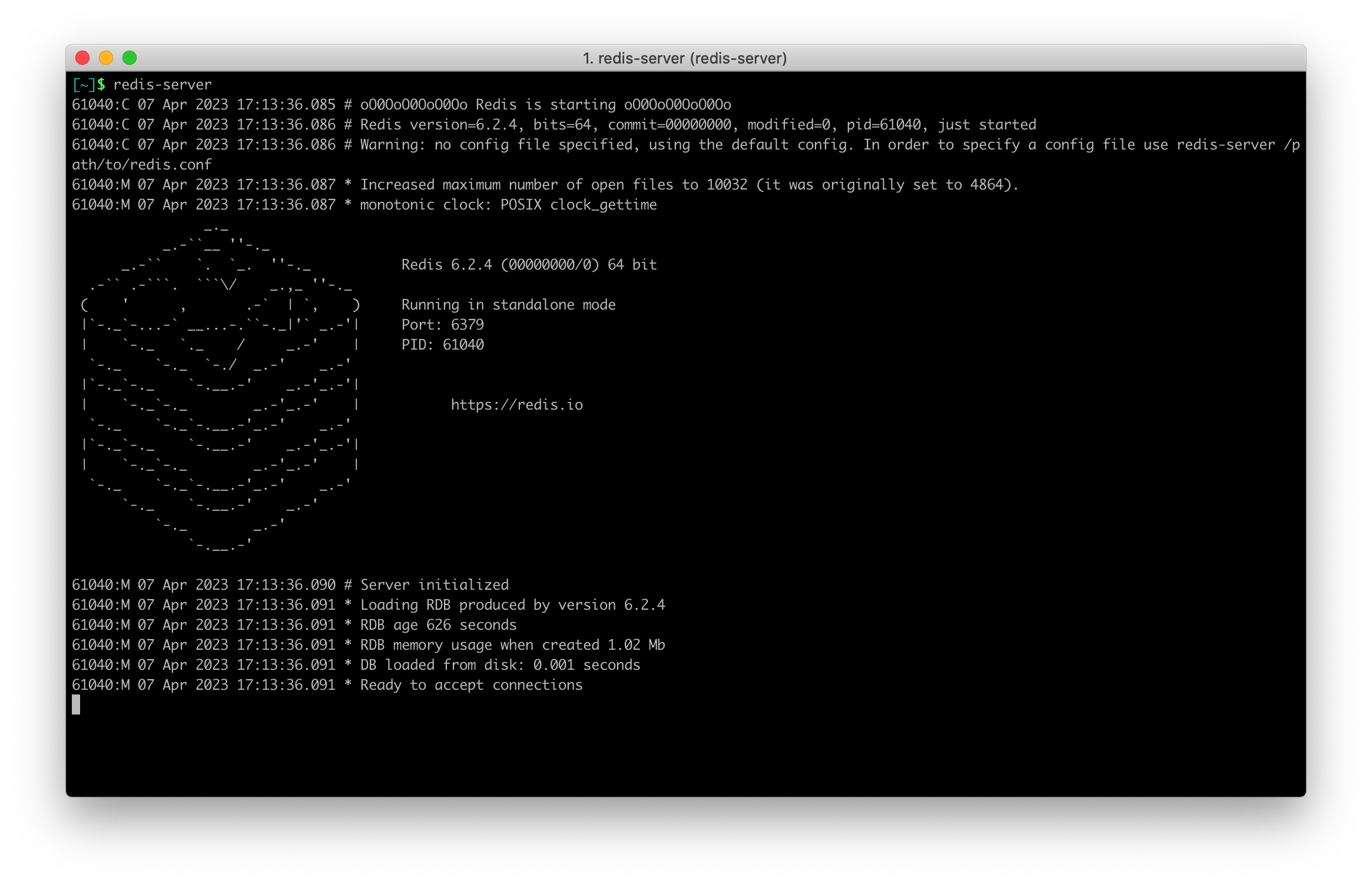The width and height of the screenshot is (1372, 884).
Task: Click the green zoom window button
Action: click(x=130, y=58)
